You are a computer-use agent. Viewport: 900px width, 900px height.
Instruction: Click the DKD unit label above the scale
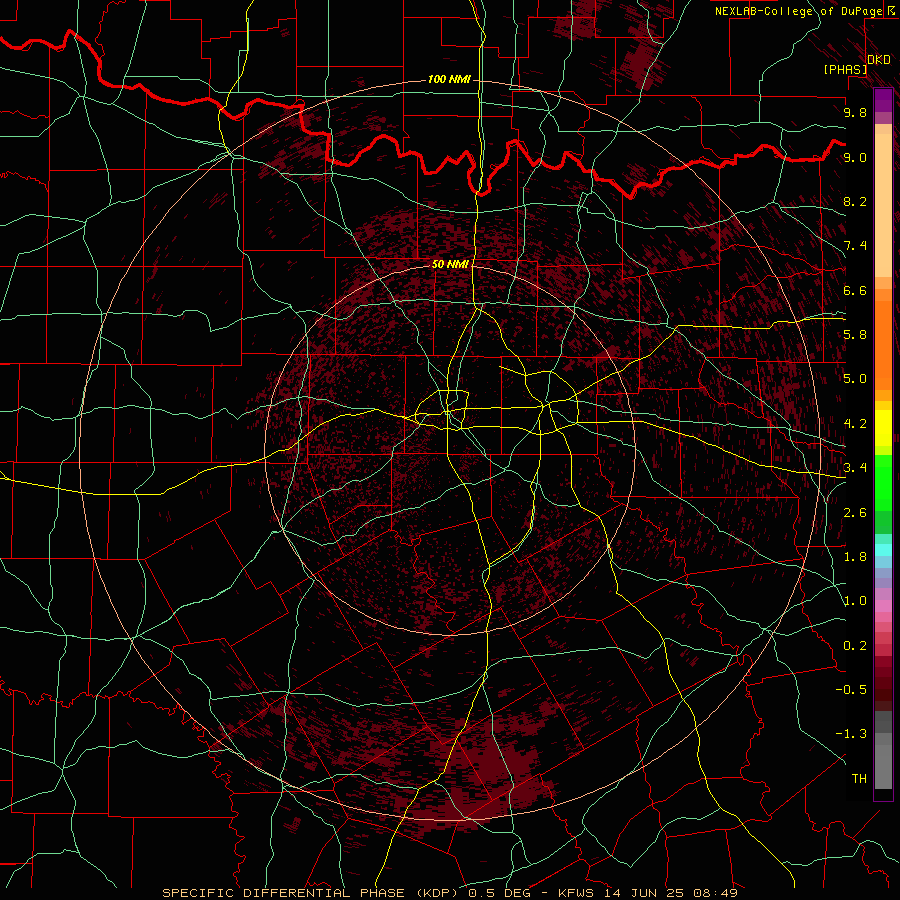coord(879,60)
